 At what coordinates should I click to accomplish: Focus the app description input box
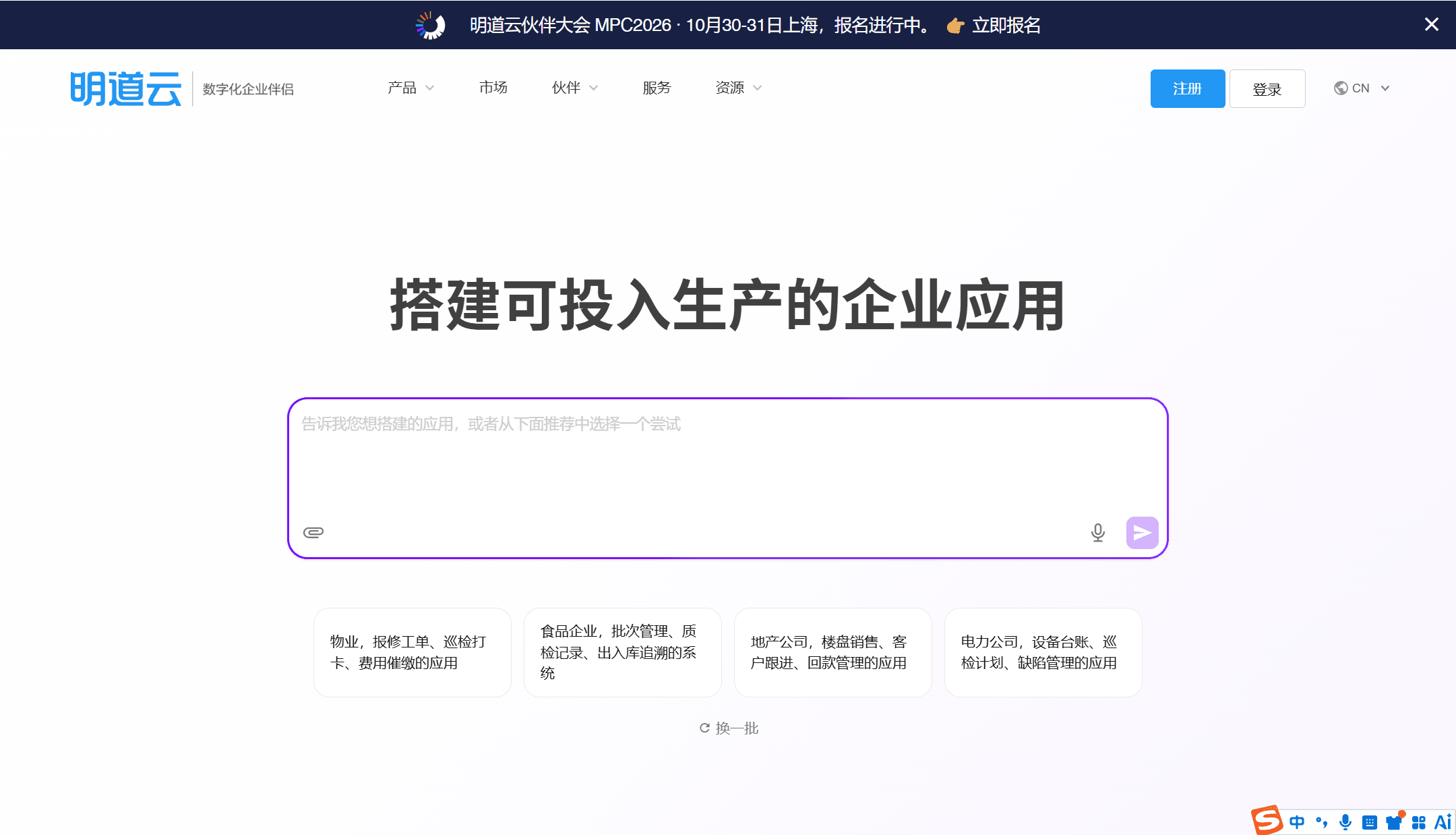coord(727,459)
